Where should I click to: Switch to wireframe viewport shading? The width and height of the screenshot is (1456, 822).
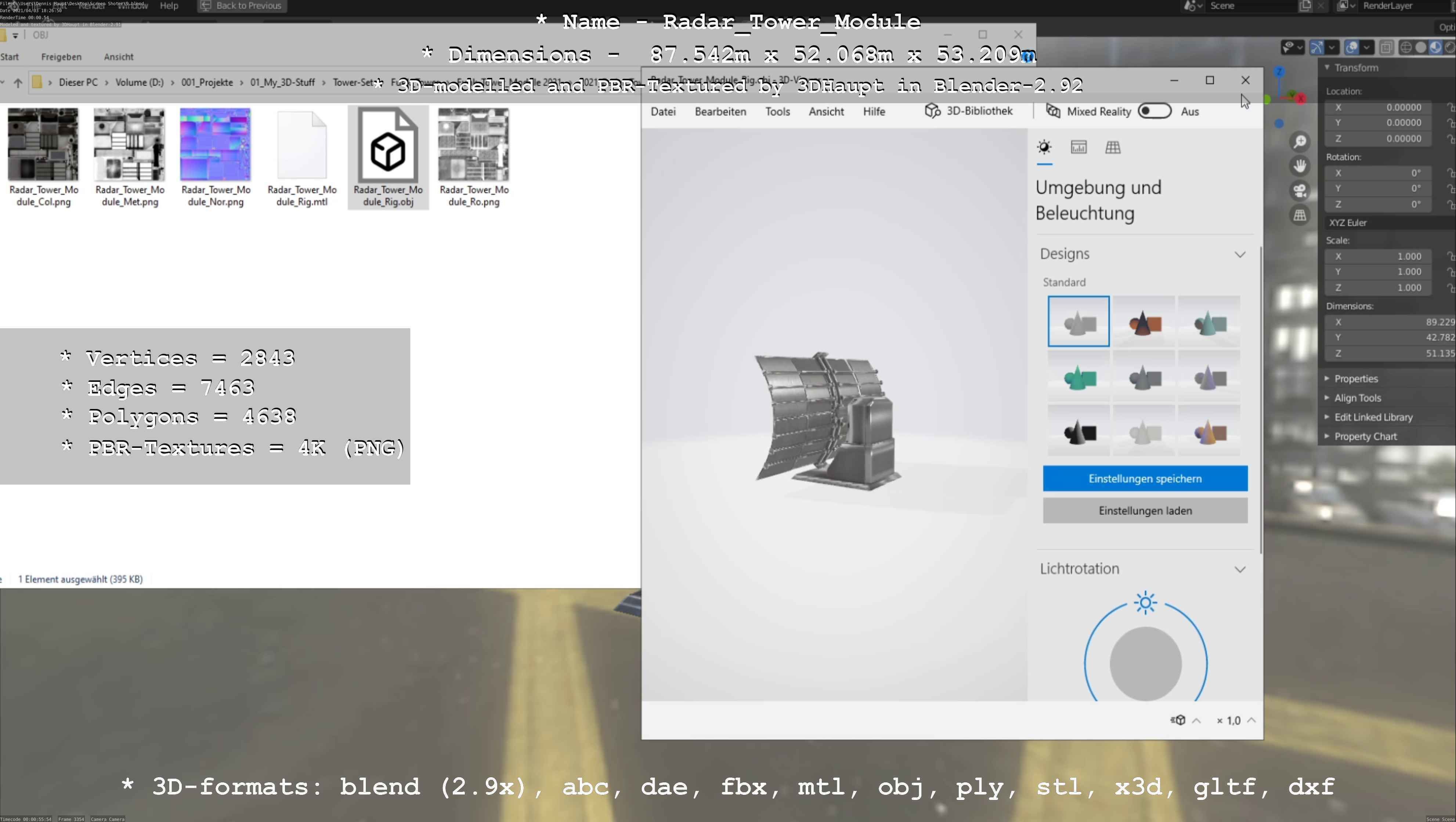click(1406, 47)
